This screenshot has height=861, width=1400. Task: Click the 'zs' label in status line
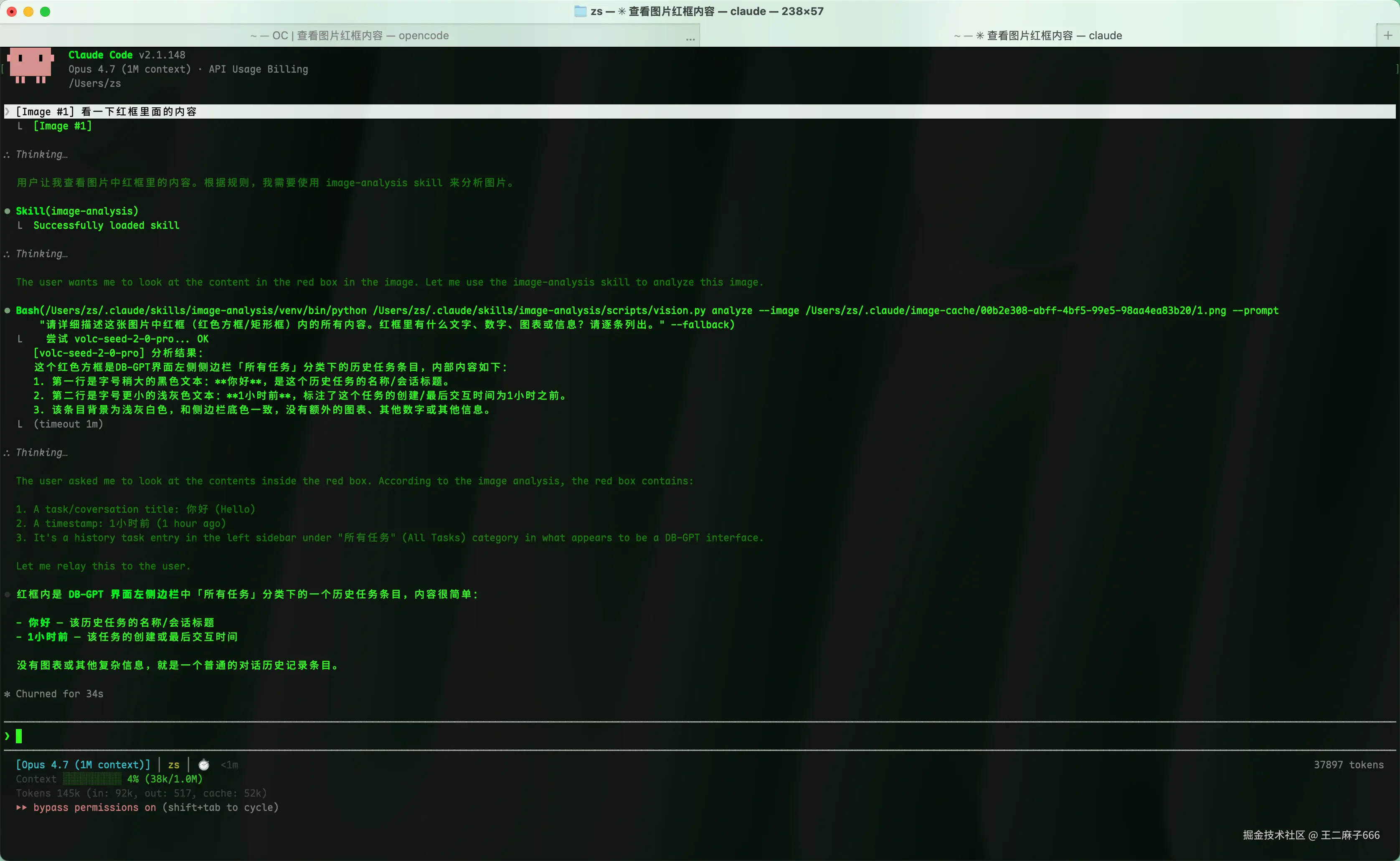coord(174,765)
